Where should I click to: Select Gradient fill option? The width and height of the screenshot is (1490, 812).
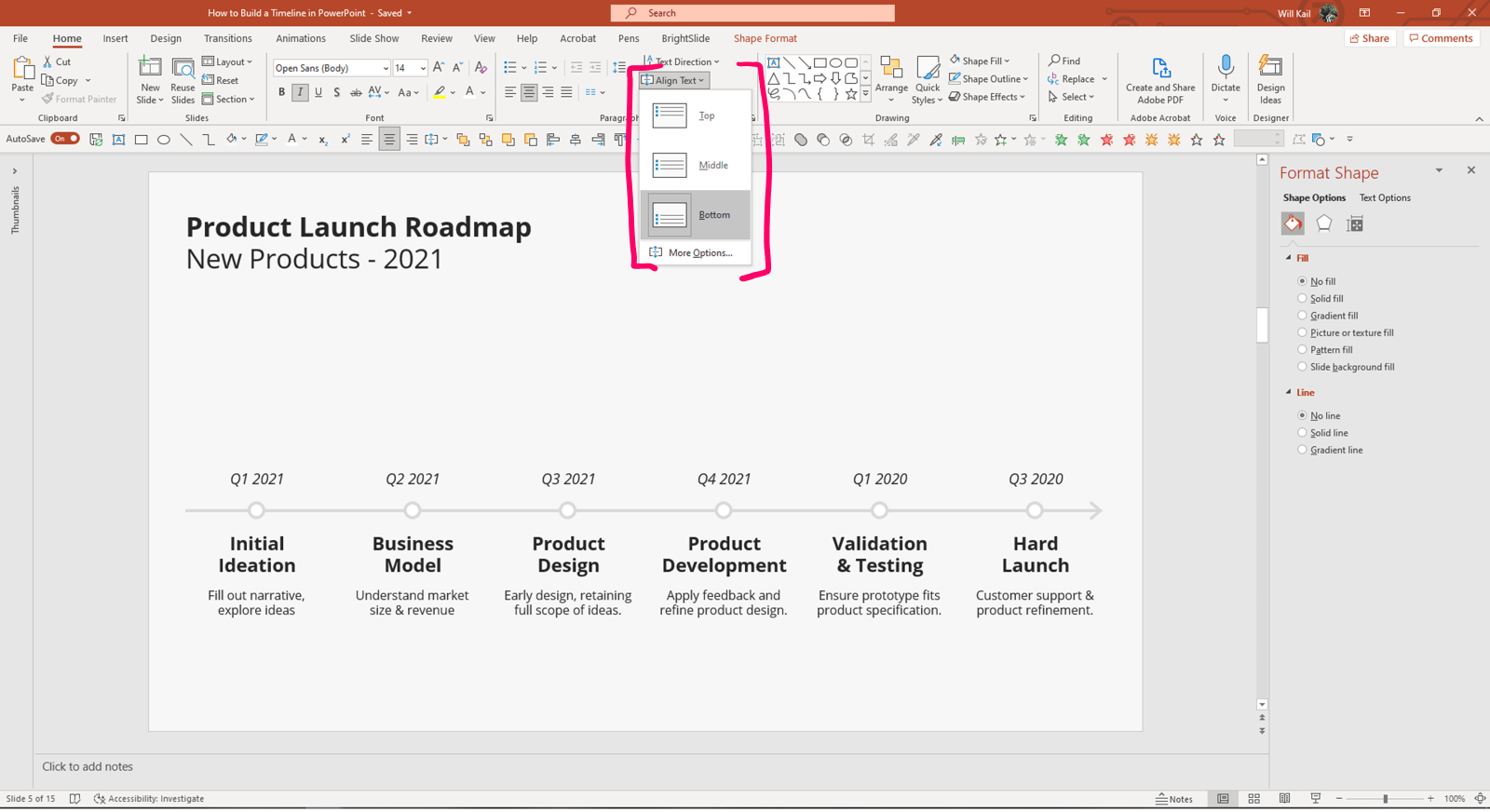[x=1329, y=316]
